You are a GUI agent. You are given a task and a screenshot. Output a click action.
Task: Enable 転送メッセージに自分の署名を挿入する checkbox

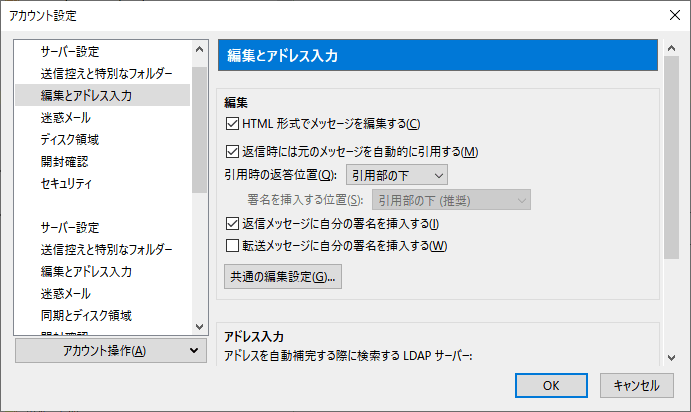(232, 245)
